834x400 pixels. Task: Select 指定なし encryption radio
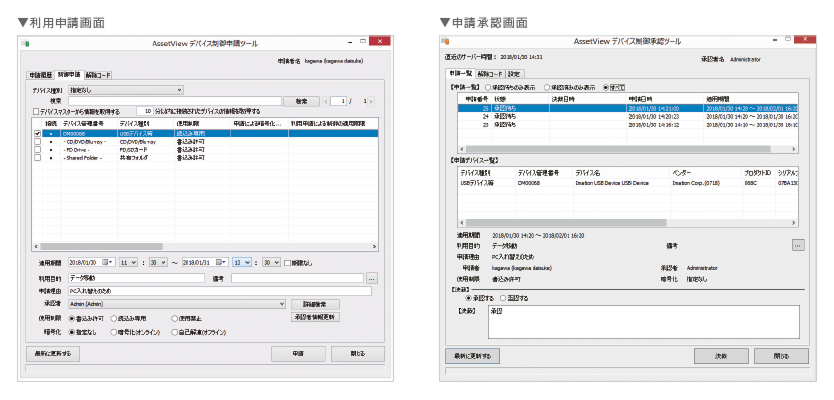[x=72, y=332]
